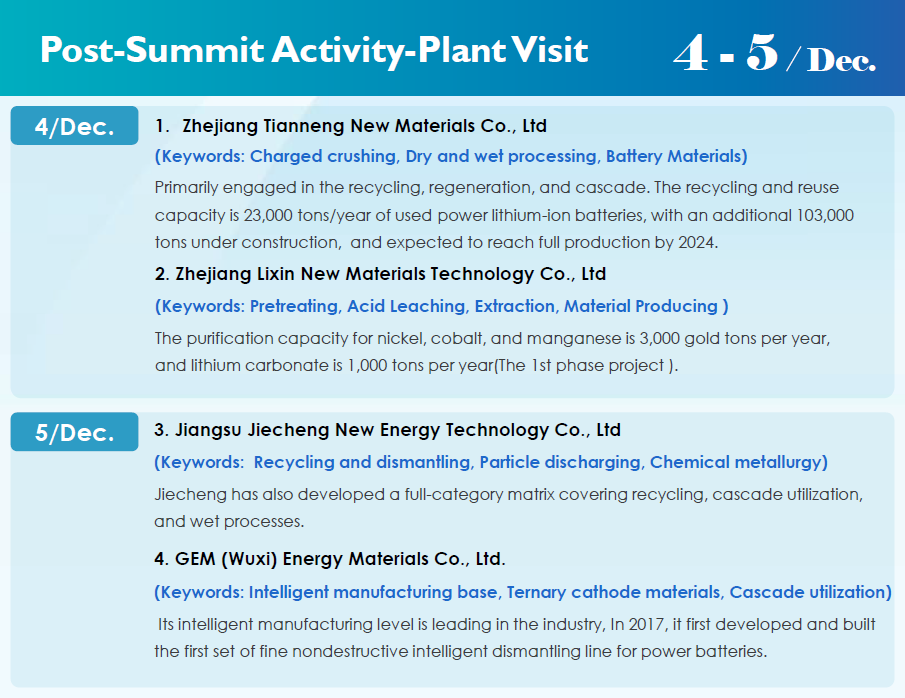Click the Post-Summit Activity-Plant Visit title

click(314, 50)
